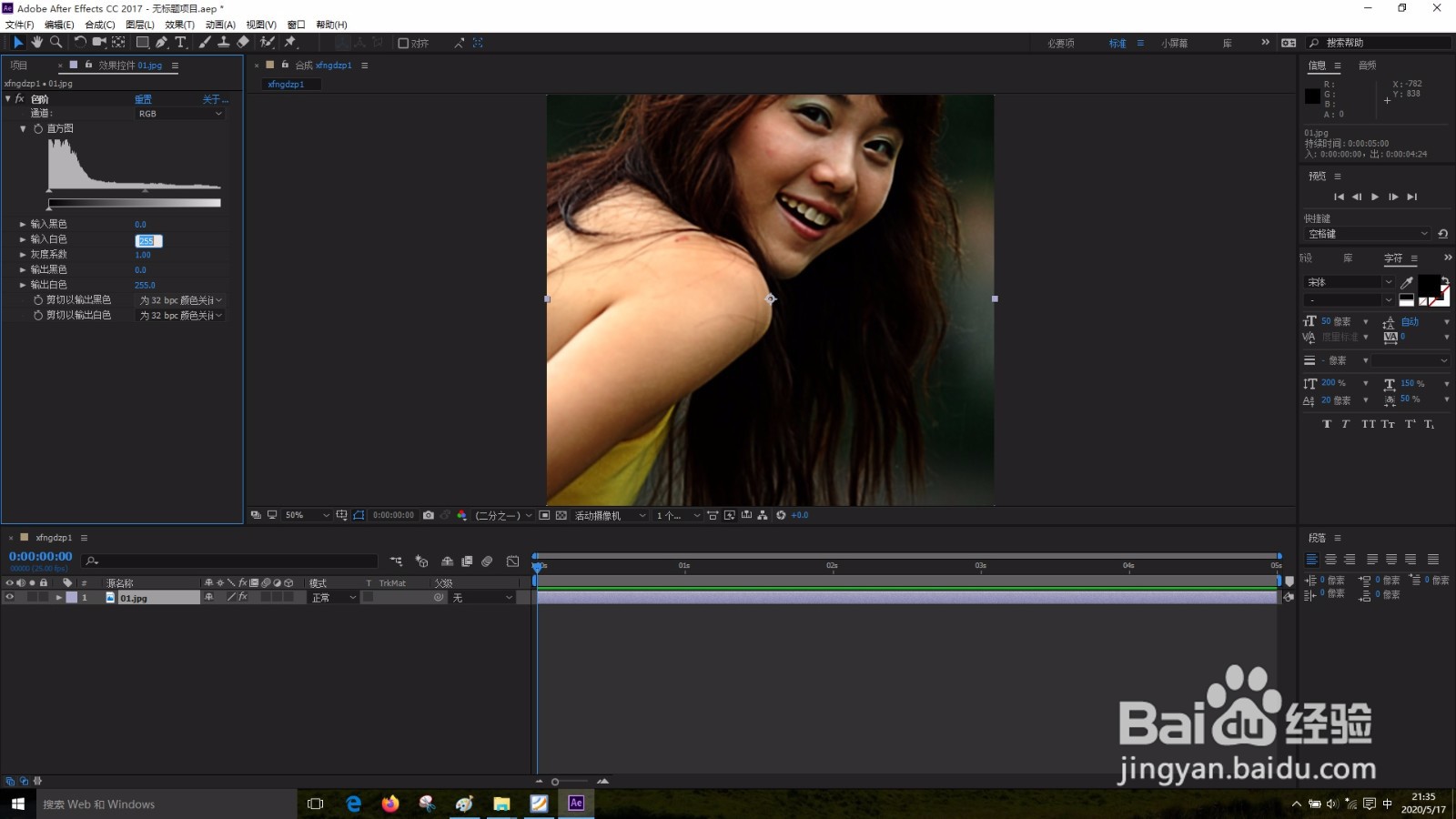Toggle the 直方图 stopwatch
The width and height of the screenshot is (1456, 819).
(x=38, y=129)
